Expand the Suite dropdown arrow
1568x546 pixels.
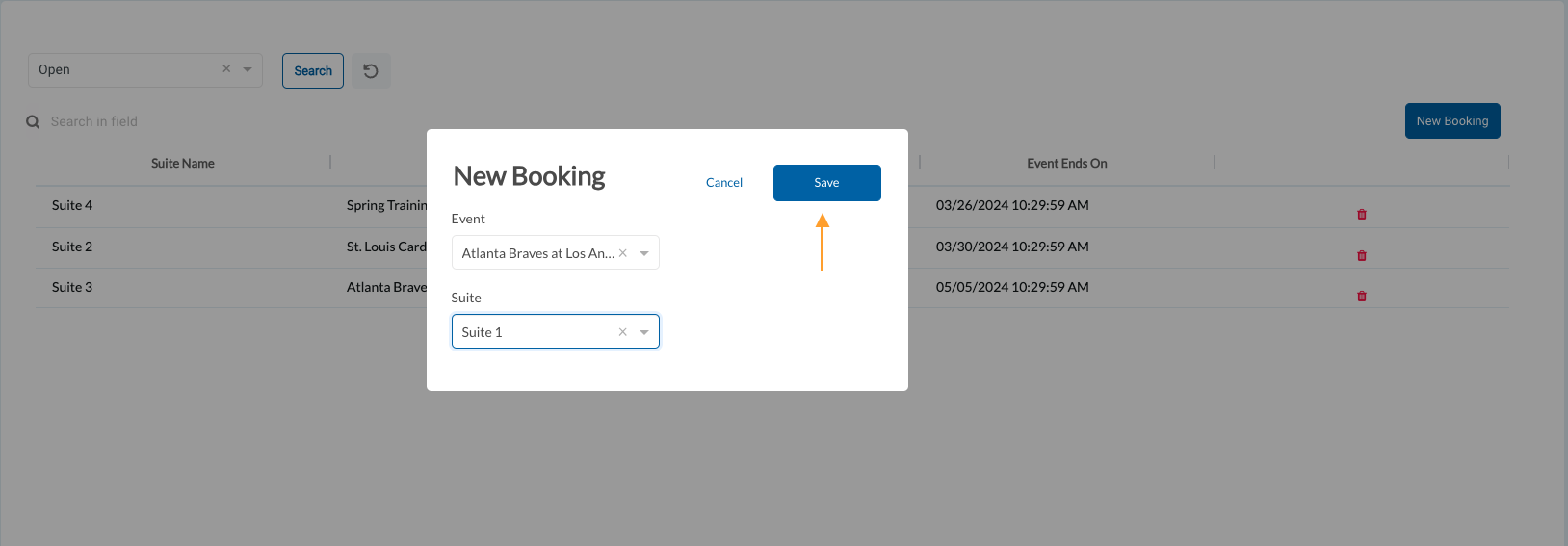(x=644, y=332)
